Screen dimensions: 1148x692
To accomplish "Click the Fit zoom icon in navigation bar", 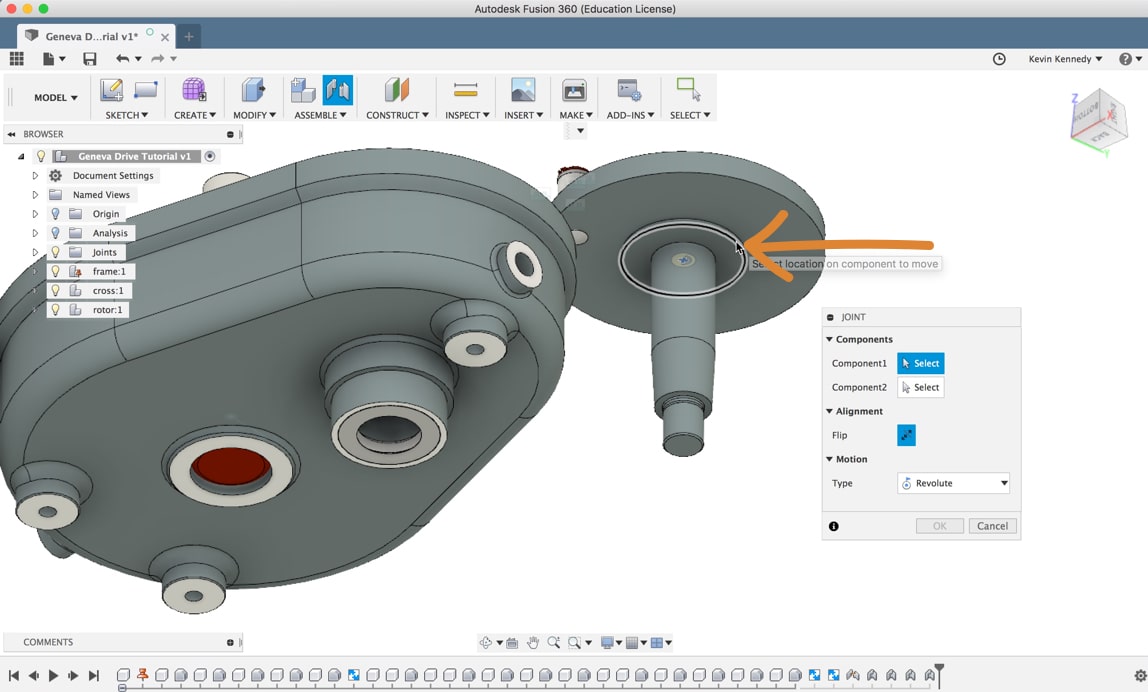I will click(x=574, y=643).
